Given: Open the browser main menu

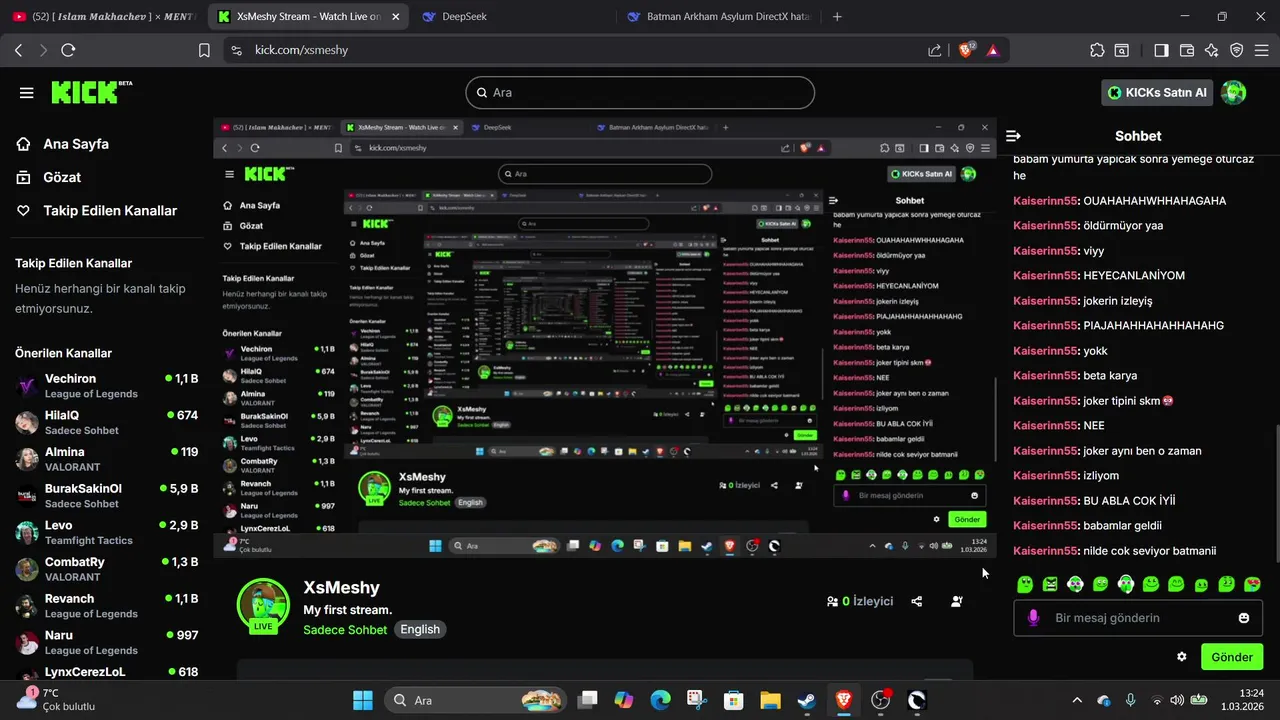Looking at the screenshot, I should 1262,50.
